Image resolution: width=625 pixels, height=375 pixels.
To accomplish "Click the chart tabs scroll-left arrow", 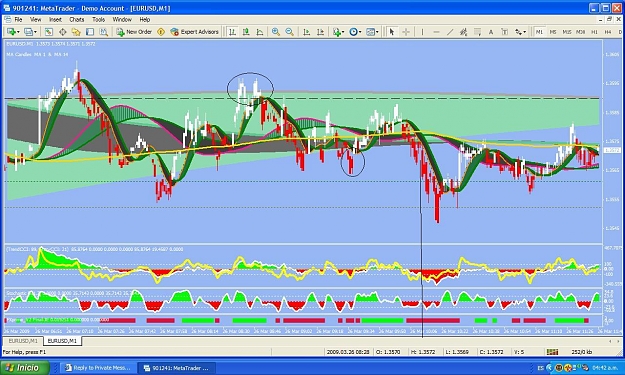I will click(x=610, y=341).
